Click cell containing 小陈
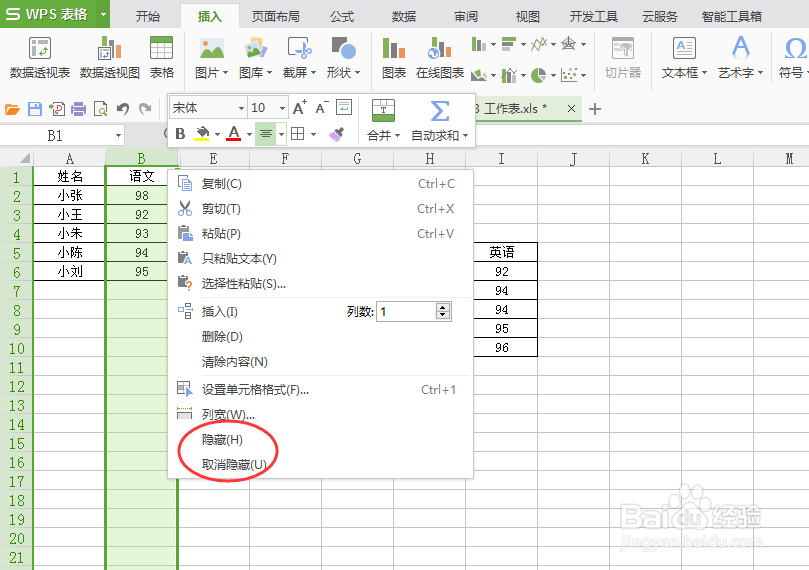 coord(70,252)
